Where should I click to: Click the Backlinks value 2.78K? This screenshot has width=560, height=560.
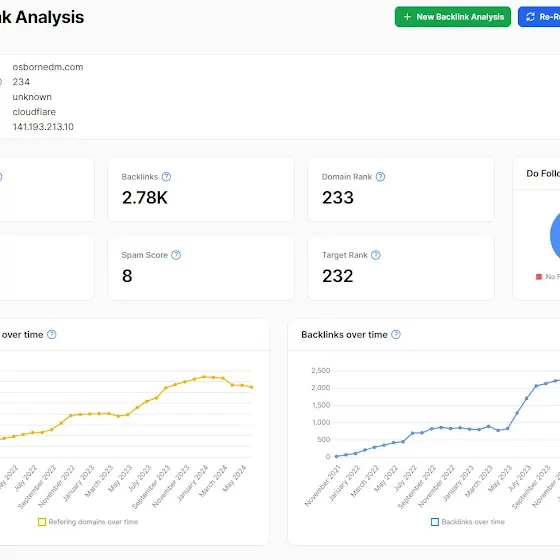pos(145,198)
